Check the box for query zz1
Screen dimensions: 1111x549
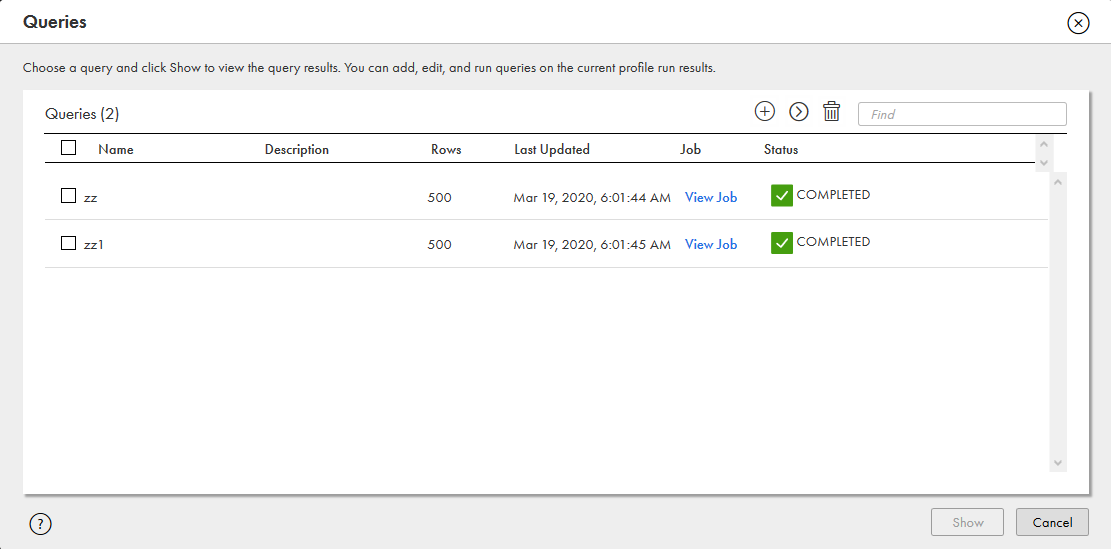(x=69, y=243)
